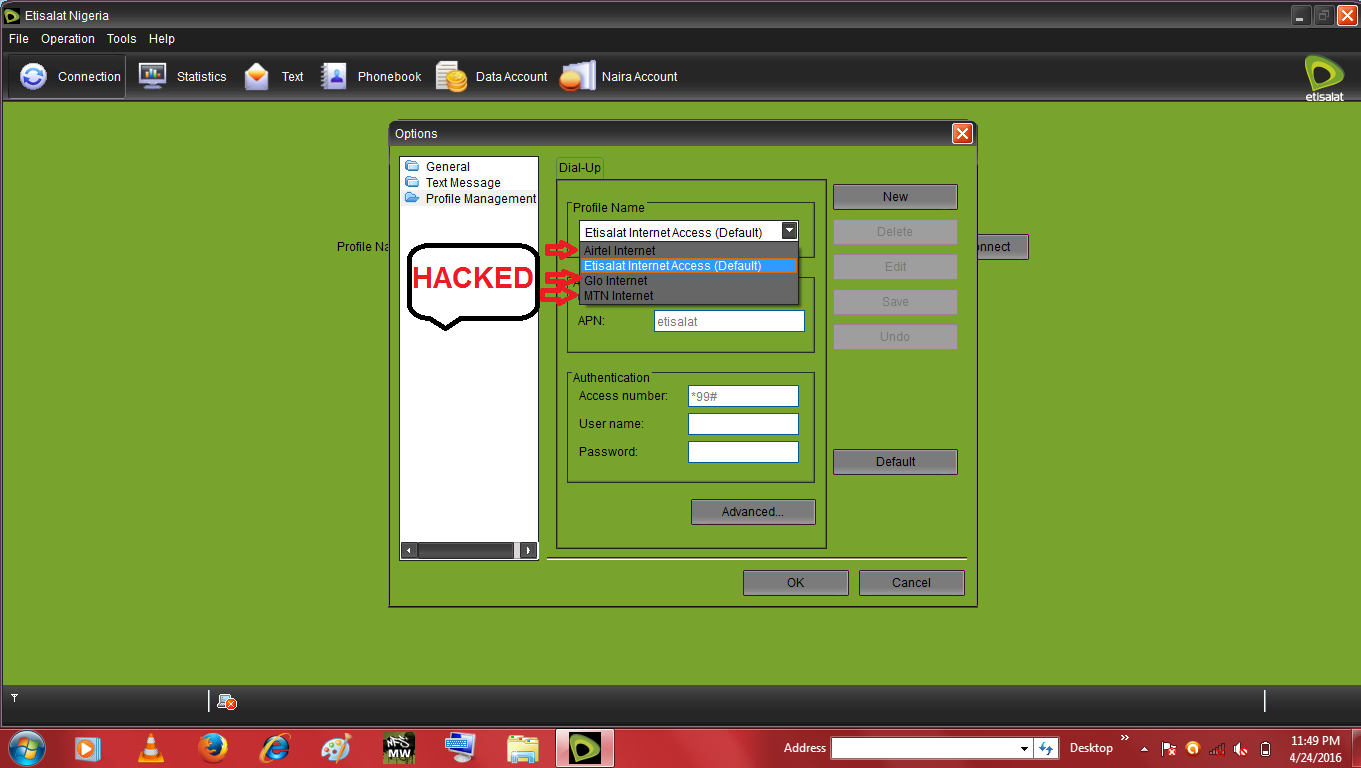Launch Firefox from taskbar
The image size is (1361, 768).
coord(212,748)
